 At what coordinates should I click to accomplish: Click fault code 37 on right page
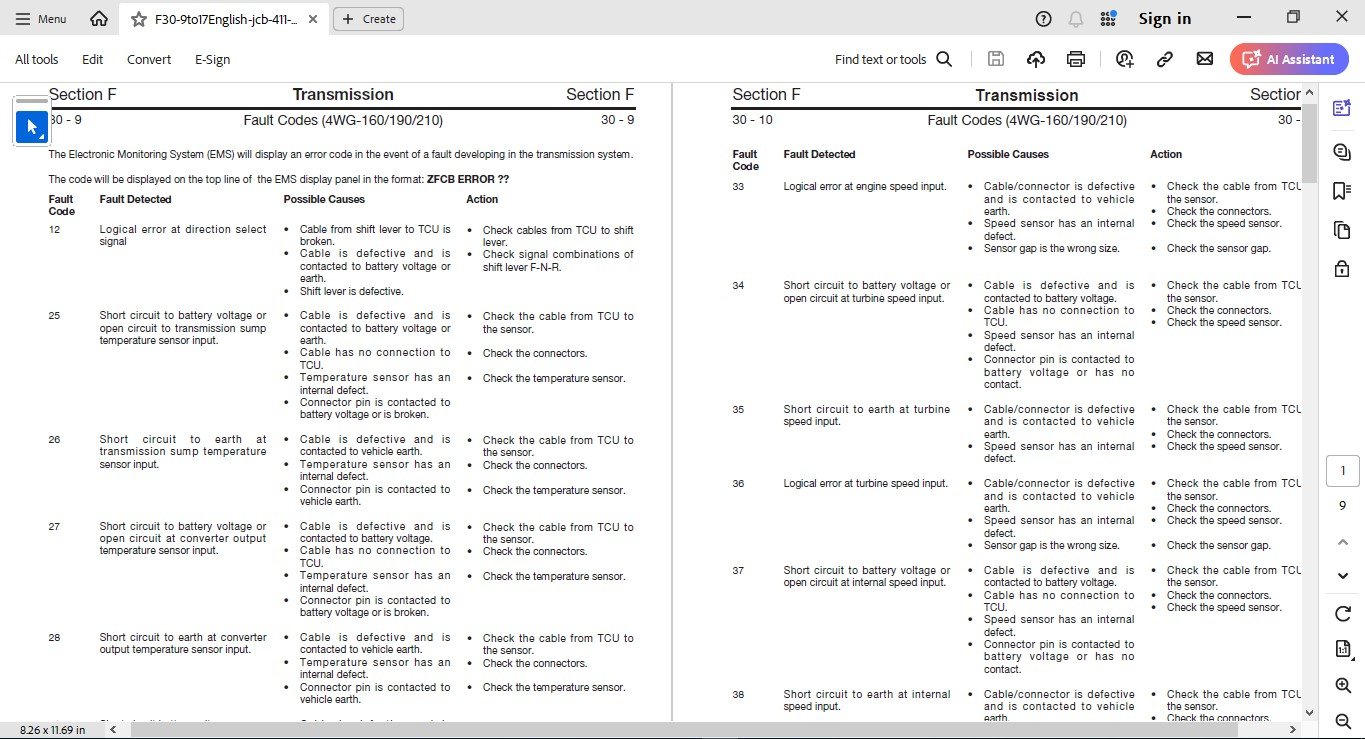coord(738,571)
